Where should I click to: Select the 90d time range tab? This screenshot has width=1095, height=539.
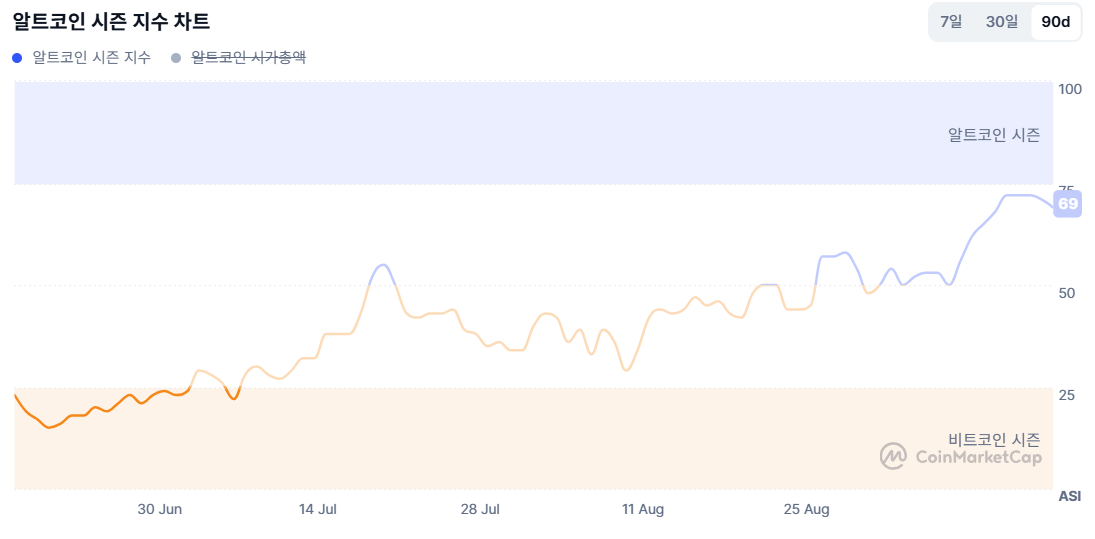(x=1055, y=22)
